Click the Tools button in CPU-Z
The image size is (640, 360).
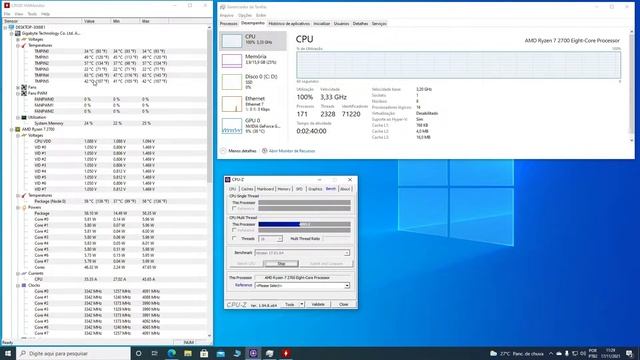(x=290, y=304)
